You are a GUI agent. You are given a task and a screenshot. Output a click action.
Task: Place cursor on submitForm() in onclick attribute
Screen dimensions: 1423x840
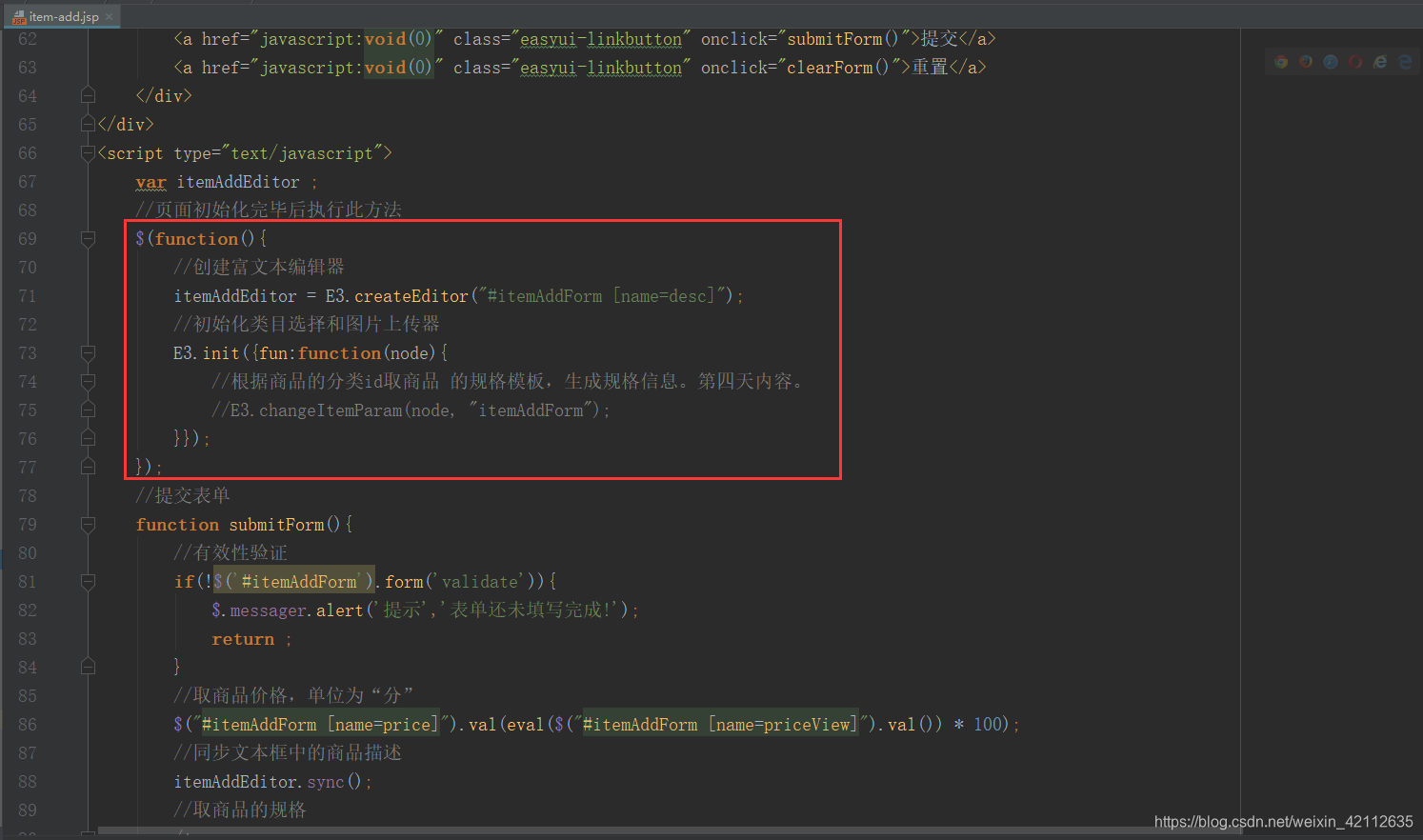(843, 39)
